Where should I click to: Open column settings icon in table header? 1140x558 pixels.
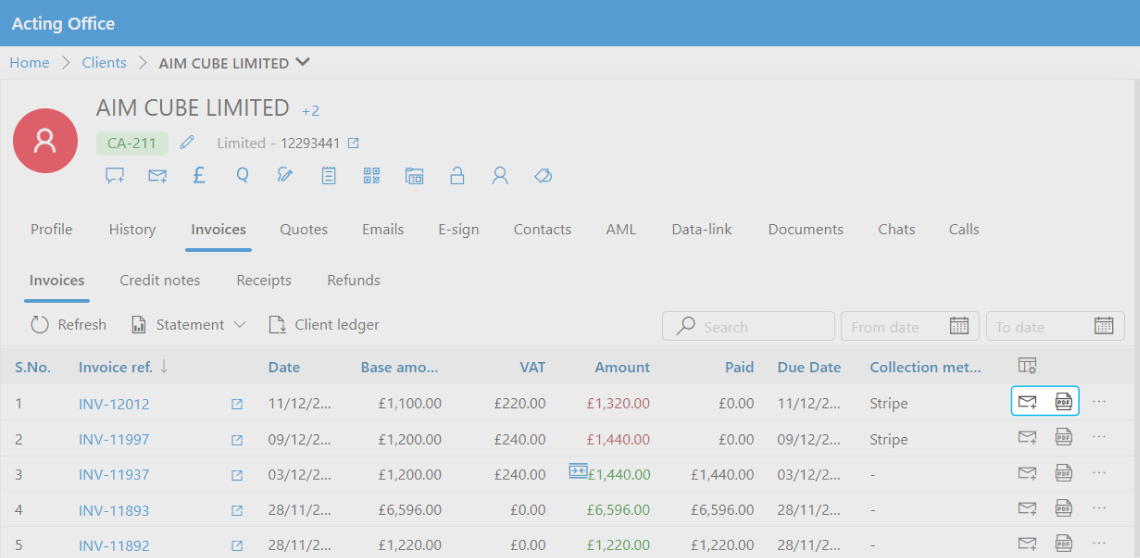click(x=1026, y=366)
